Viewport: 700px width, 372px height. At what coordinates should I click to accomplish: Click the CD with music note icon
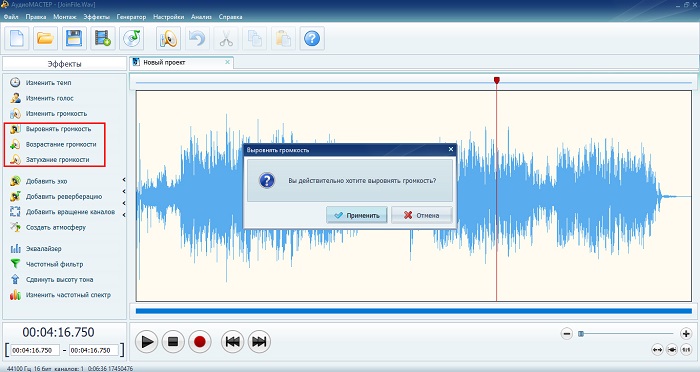(132, 38)
